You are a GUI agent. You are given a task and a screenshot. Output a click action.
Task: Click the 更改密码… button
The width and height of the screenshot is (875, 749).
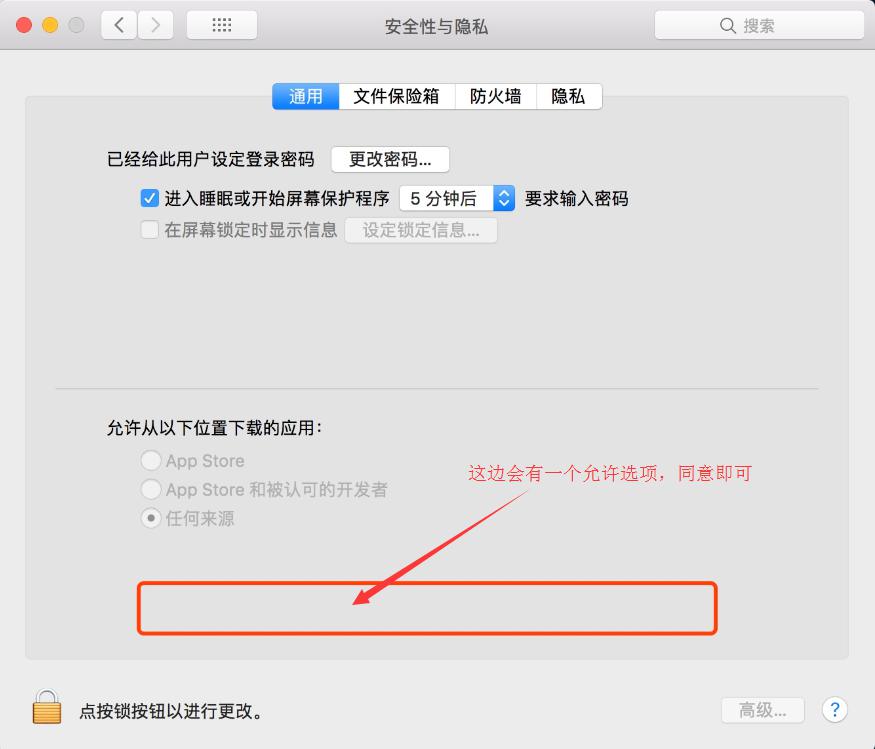coord(390,160)
